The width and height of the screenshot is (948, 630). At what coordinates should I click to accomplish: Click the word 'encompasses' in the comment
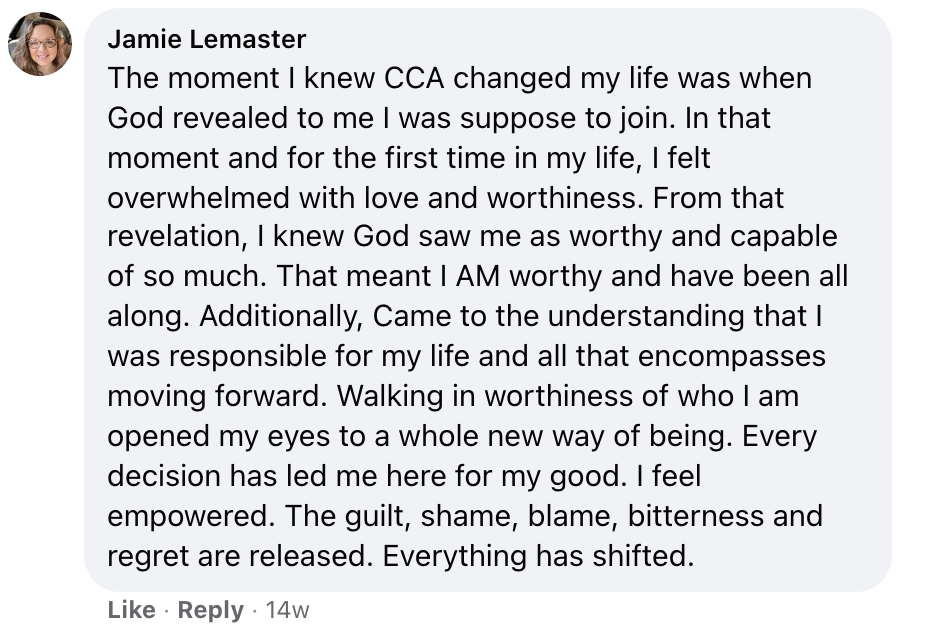(x=732, y=356)
